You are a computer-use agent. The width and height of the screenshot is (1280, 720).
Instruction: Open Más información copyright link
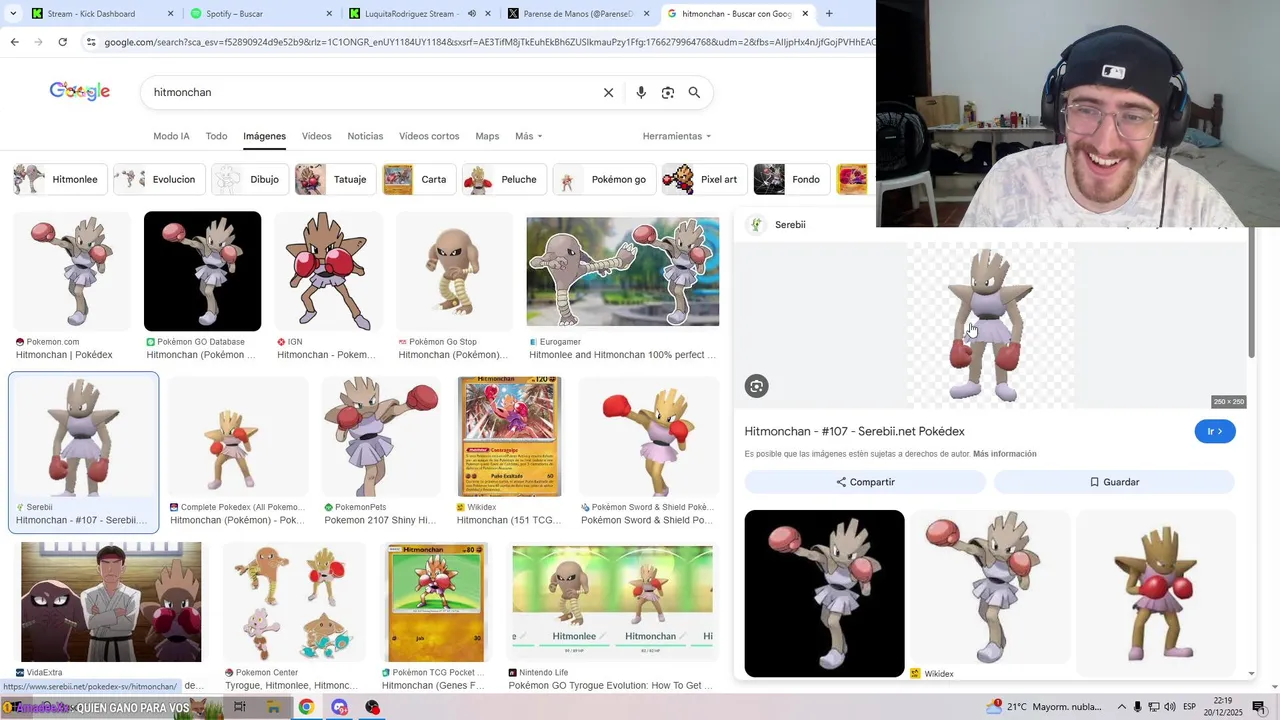tap(1004, 454)
